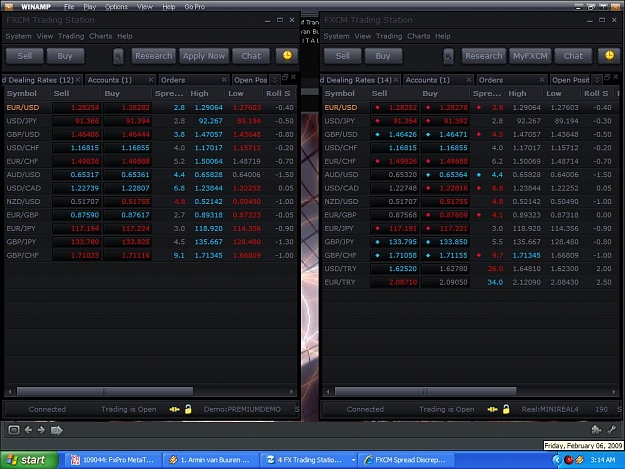The width and height of the screenshot is (625, 469).
Task: Close the Dealing Rates (14) tab
Action: pos(396,80)
